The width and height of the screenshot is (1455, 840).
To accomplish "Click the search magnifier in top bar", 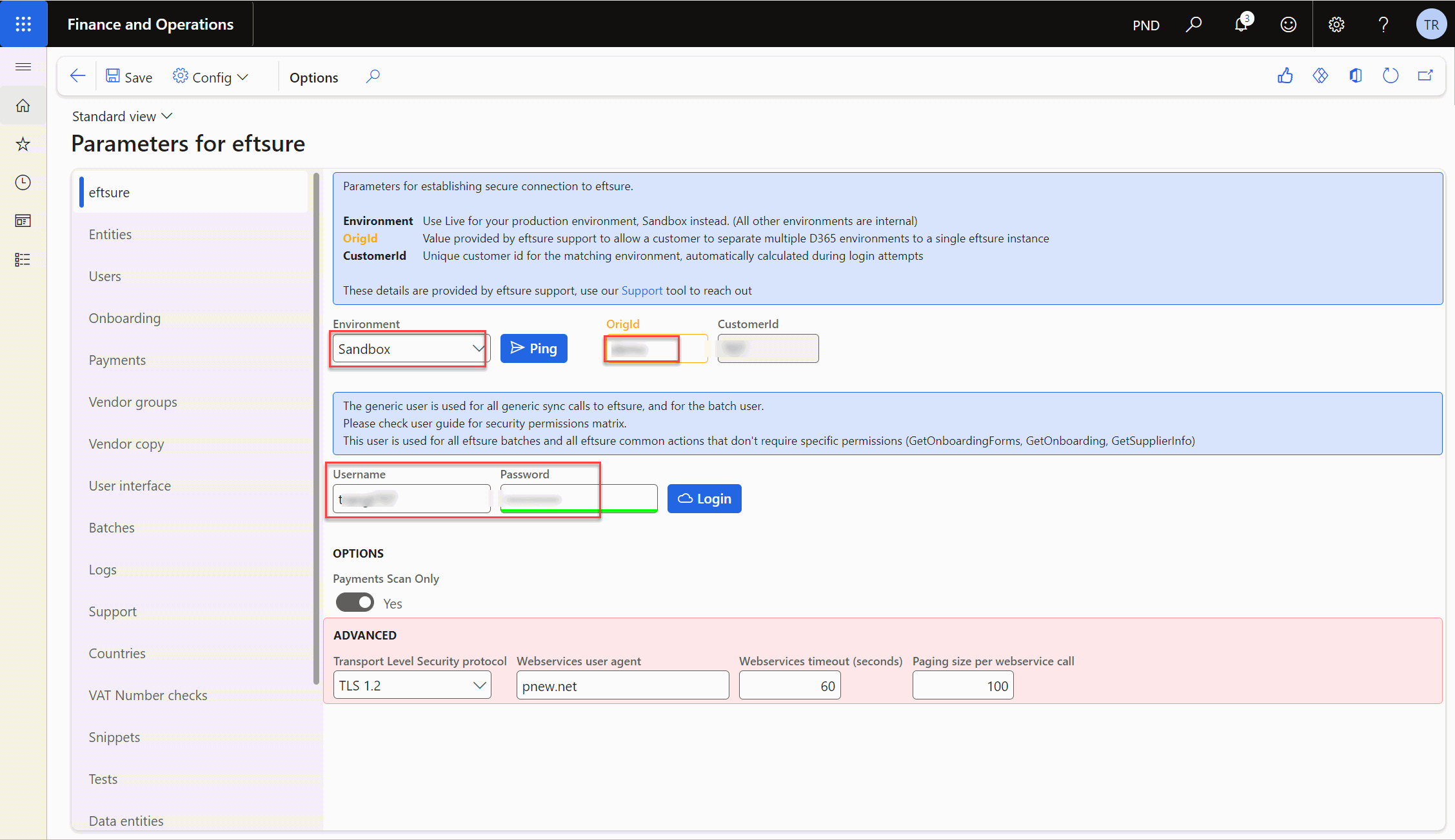I will pos(1194,24).
